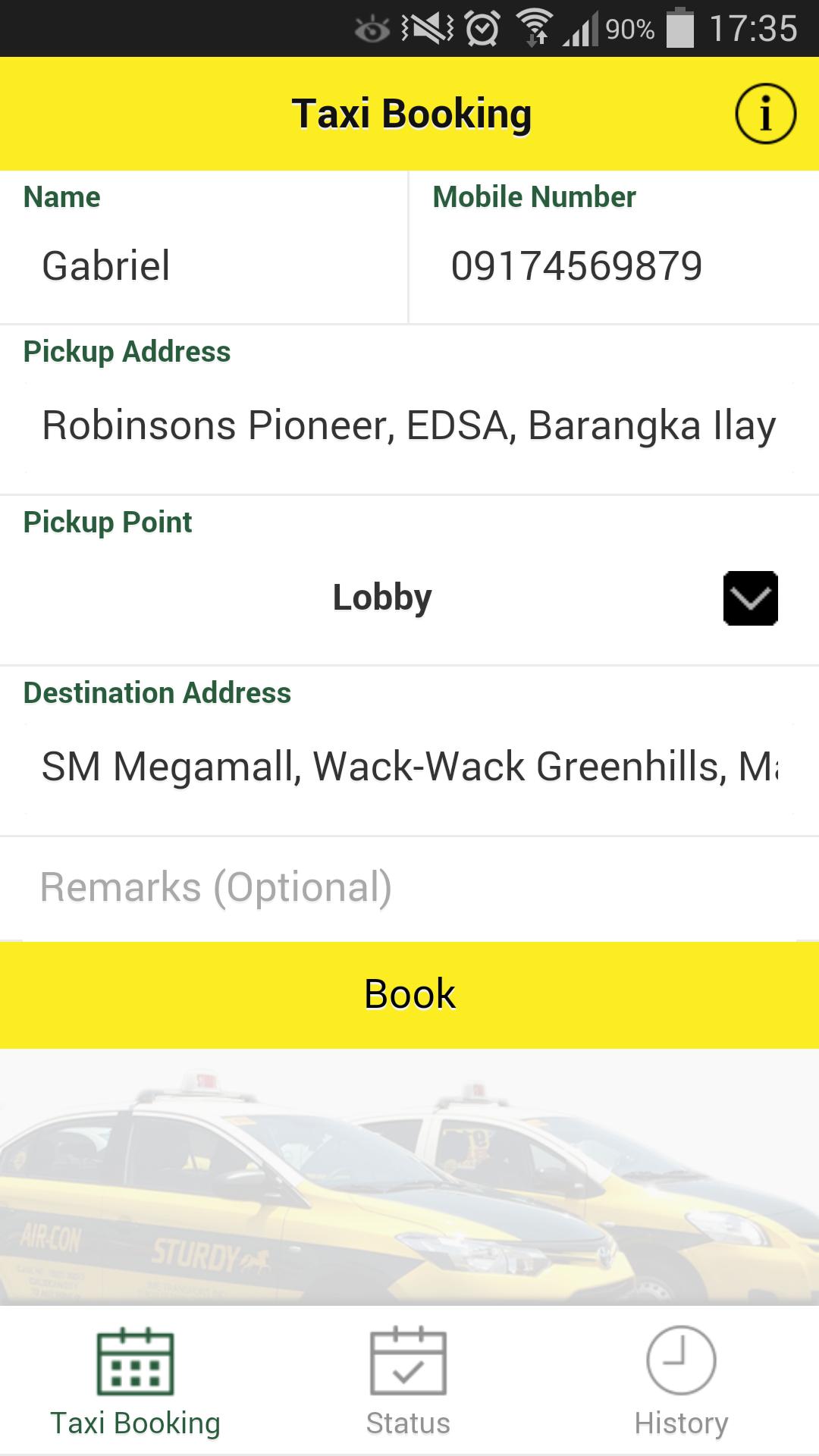
Task: Open the Pickup Point dropdown arrow
Action: [751, 598]
